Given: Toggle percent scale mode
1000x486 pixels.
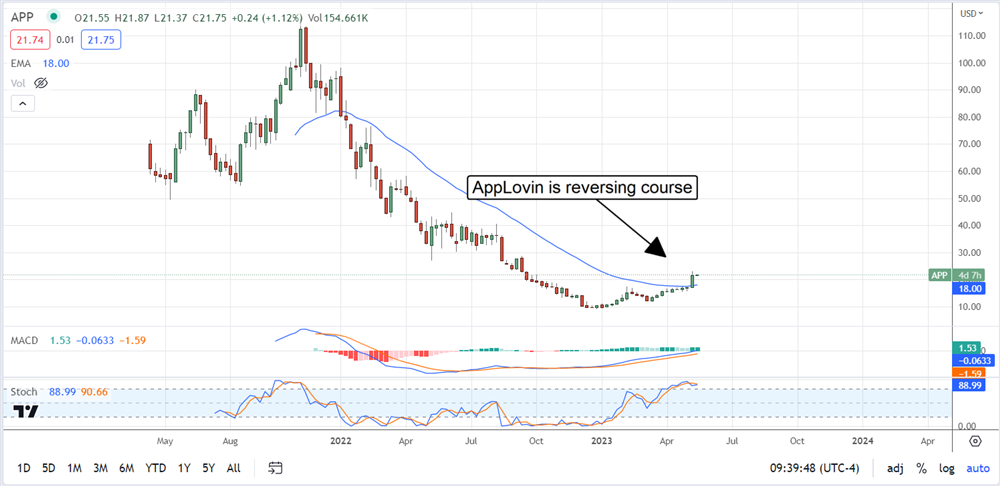Looking at the screenshot, I should click(922, 468).
